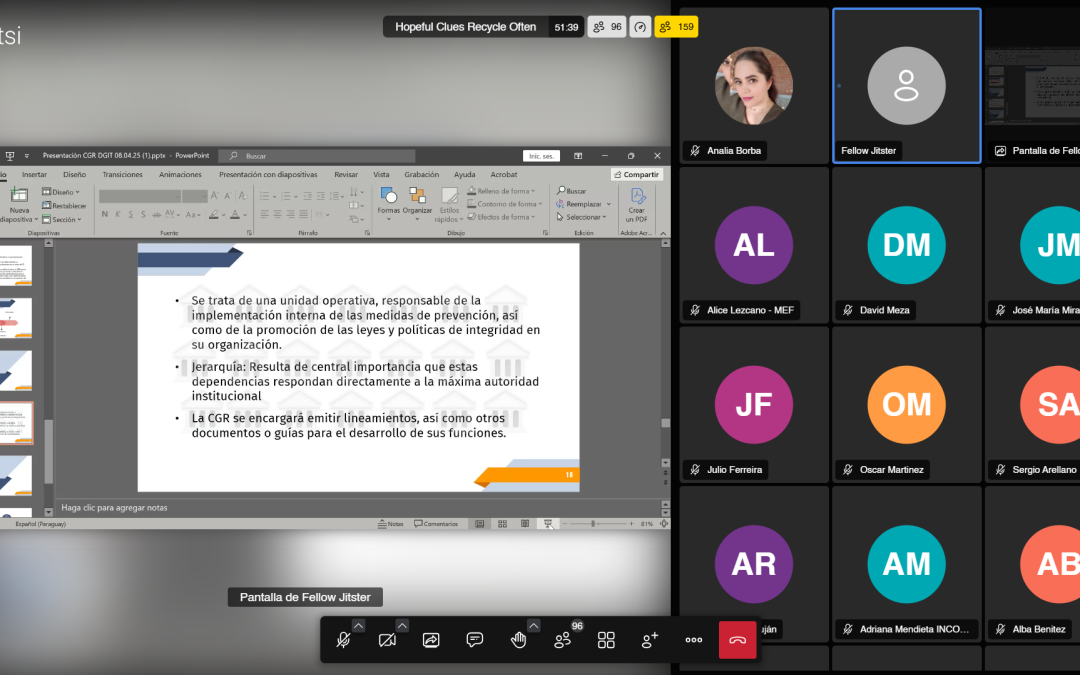Screen dimensions: 1080x675
Task: Select Fellow Jitster participant tile
Action: pyautogui.click(x=906, y=86)
